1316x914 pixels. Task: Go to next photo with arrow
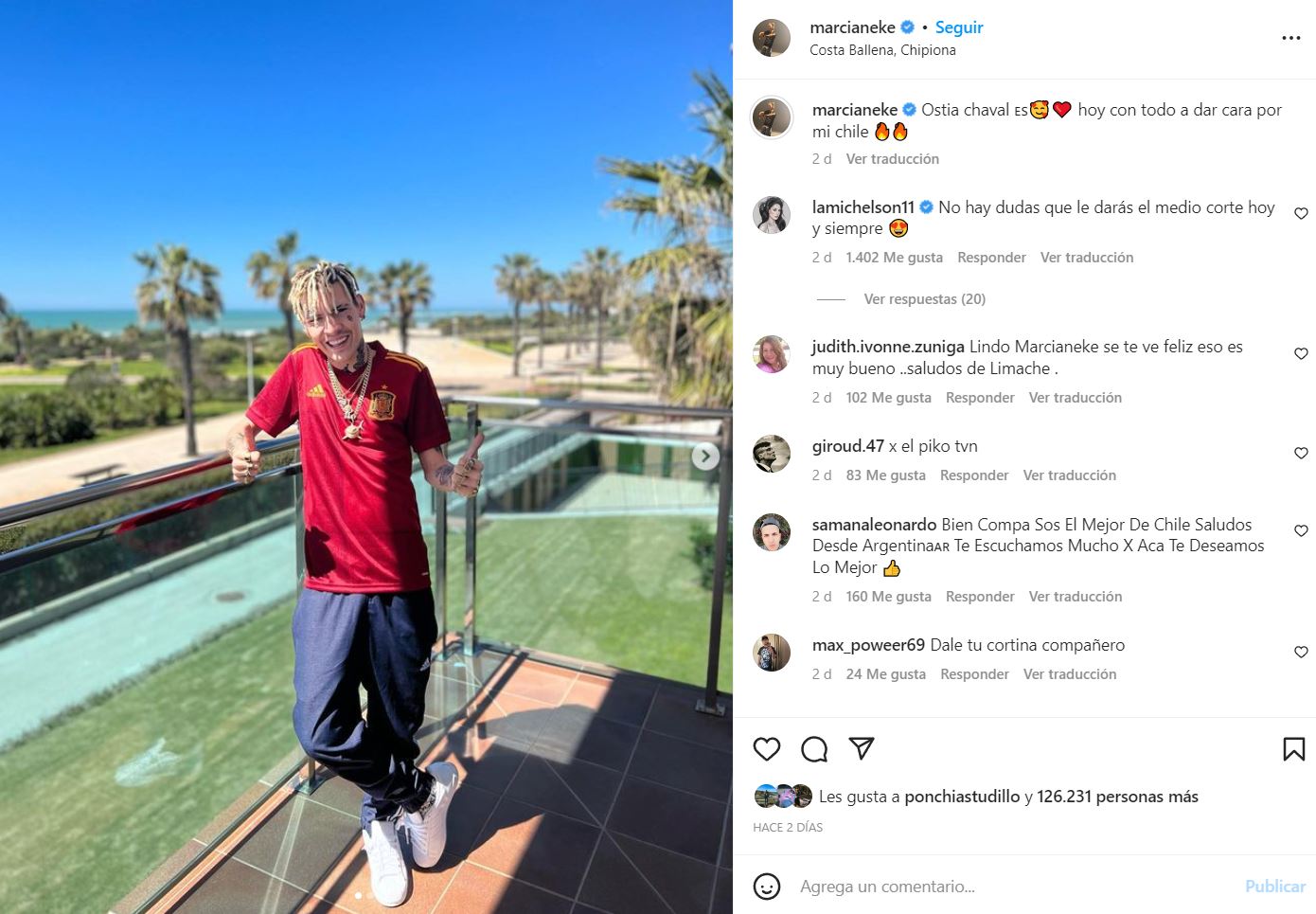(704, 457)
